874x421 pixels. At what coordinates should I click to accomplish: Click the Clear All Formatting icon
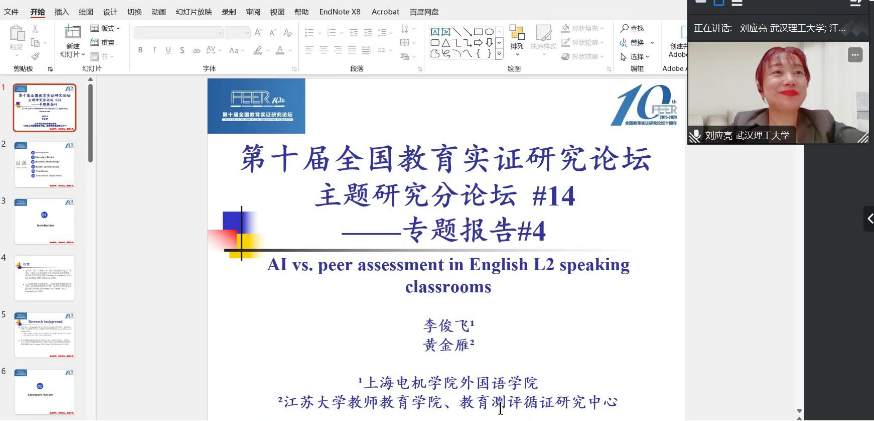click(x=287, y=32)
